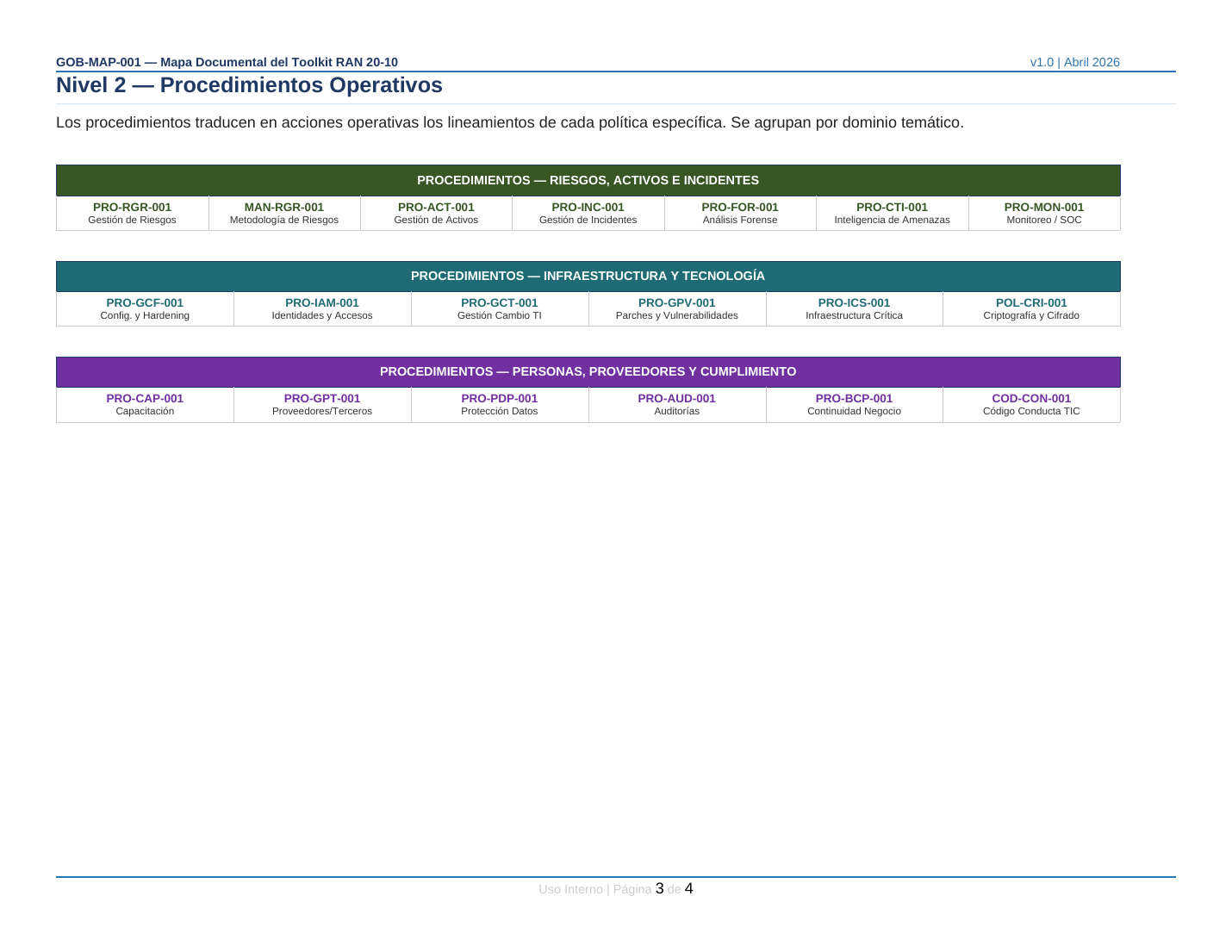This screenshot has width=1232, height=952.
Task: Open PRO-IAM-001 Identidades y Accesos
Action: [322, 309]
